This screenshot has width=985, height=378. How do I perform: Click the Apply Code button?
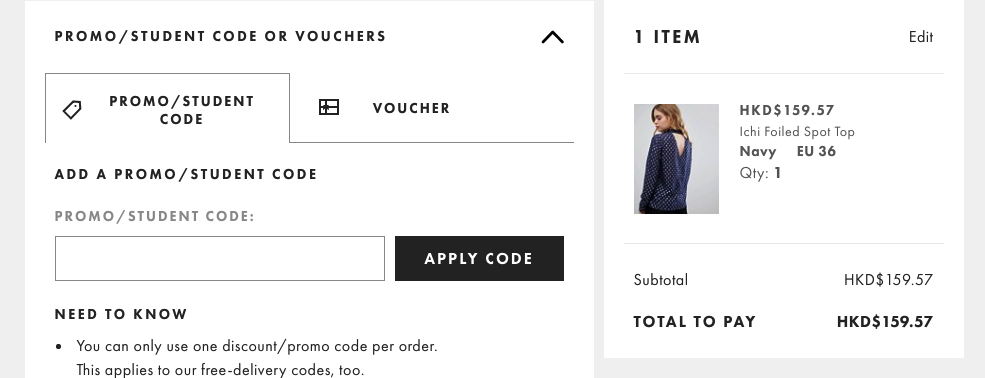[479, 258]
